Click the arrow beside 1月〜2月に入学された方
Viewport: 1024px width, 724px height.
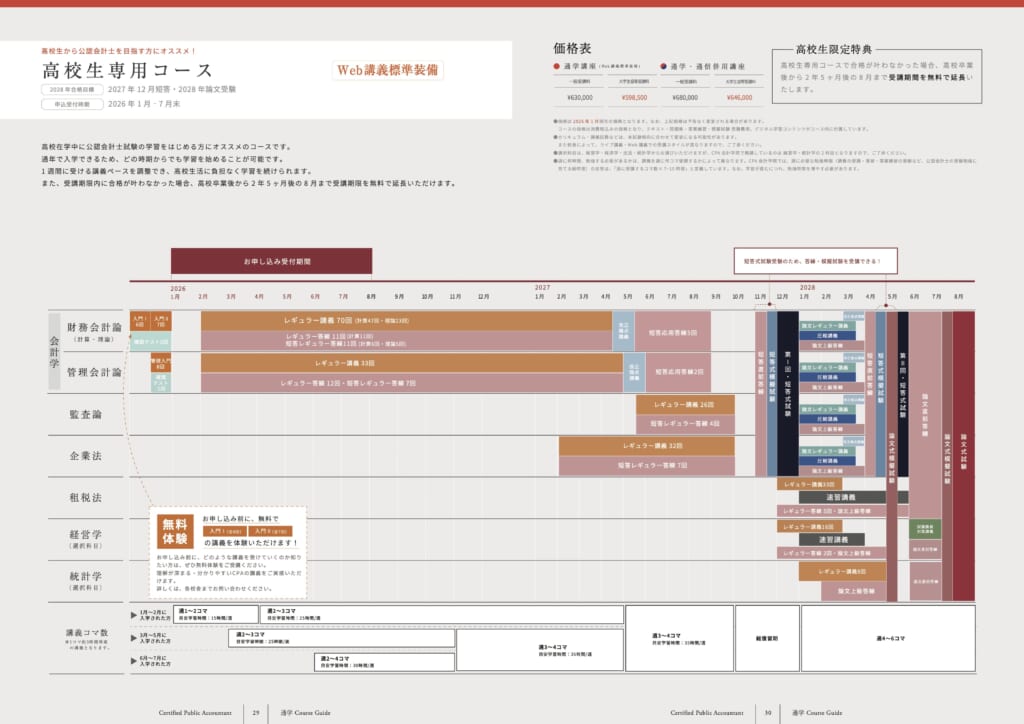134,615
